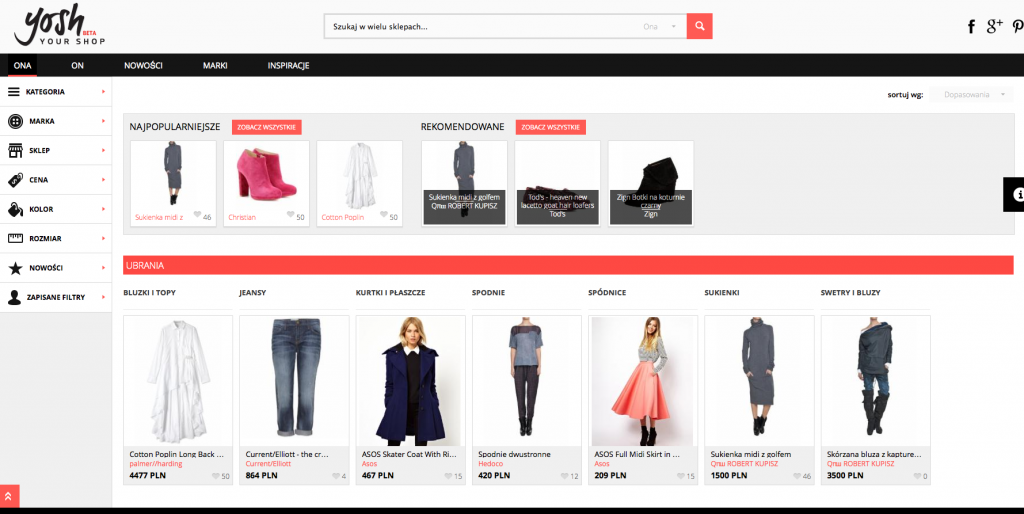Open the Facebook social icon
1024x514 pixels.
pos(970,27)
